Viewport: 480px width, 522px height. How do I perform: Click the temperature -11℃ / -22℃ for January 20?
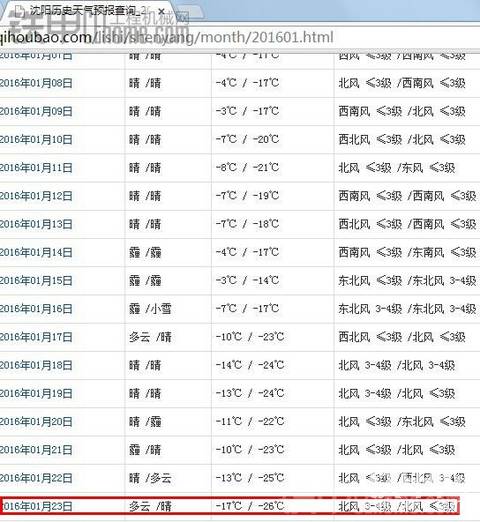[250, 422]
